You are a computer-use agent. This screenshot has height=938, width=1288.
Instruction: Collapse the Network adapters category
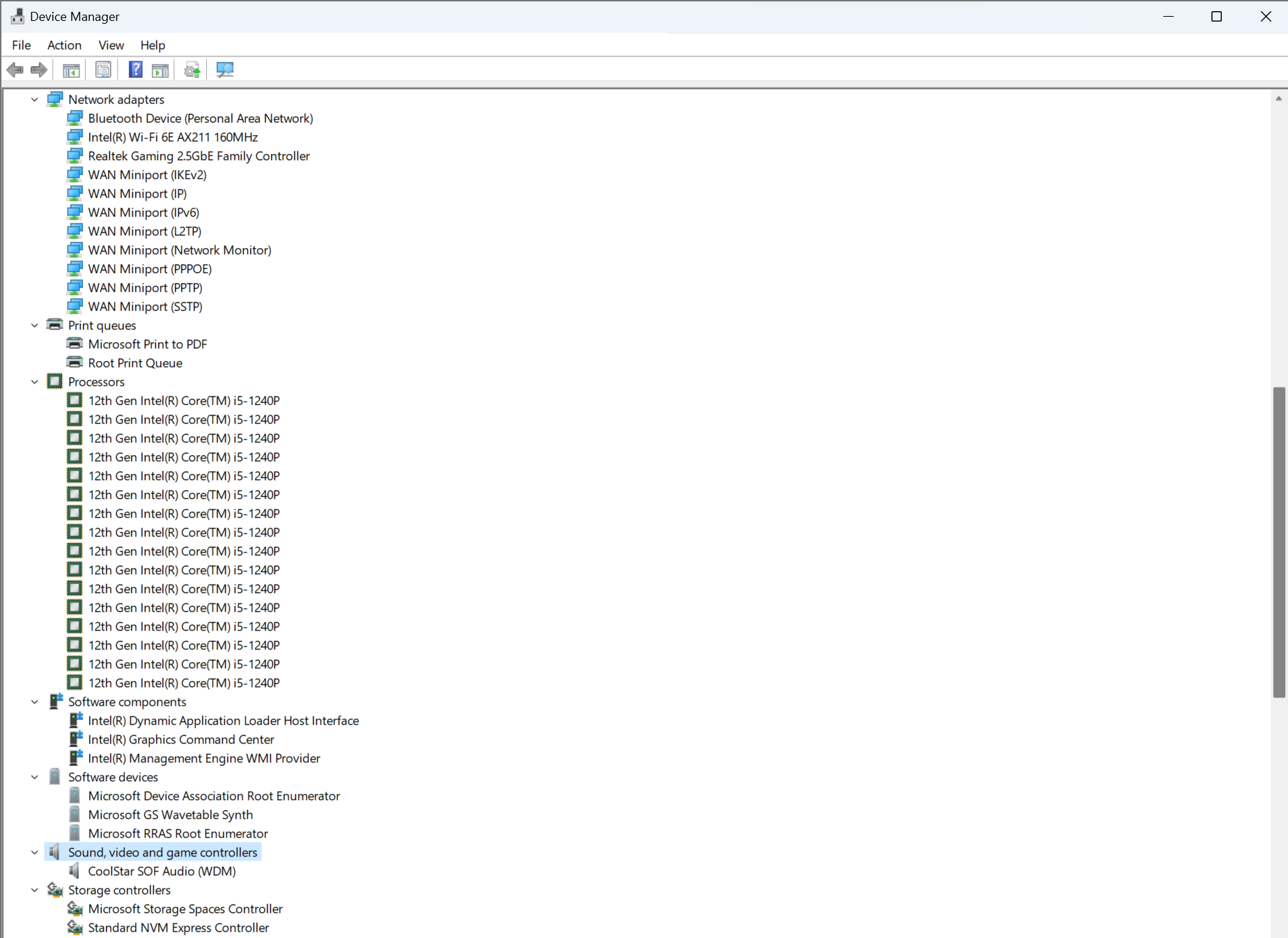(35, 100)
